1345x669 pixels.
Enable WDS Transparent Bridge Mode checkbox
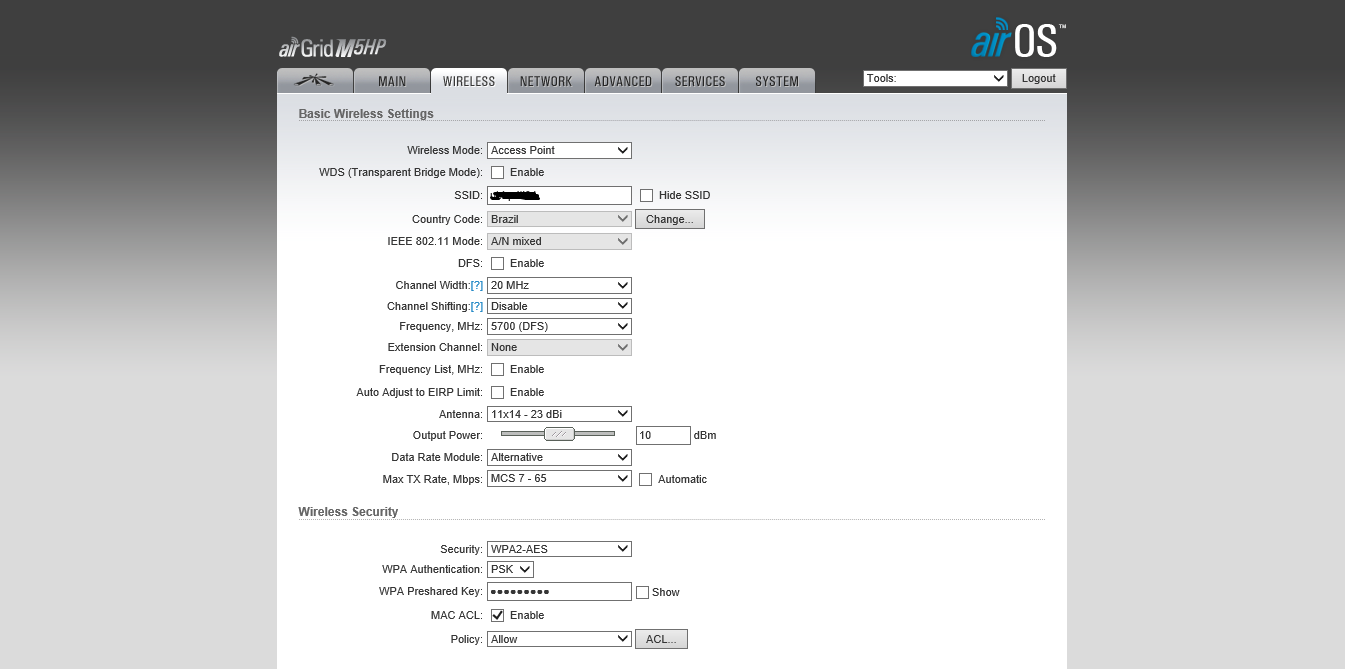coord(497,173)
